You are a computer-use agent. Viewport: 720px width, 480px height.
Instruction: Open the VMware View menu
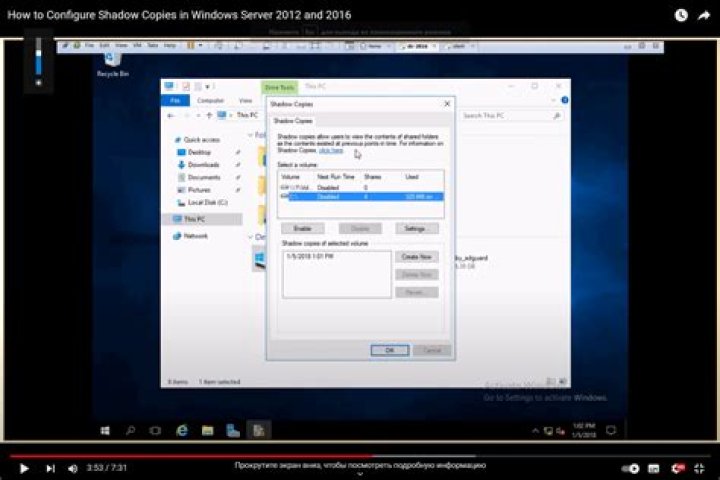(121, 45)
